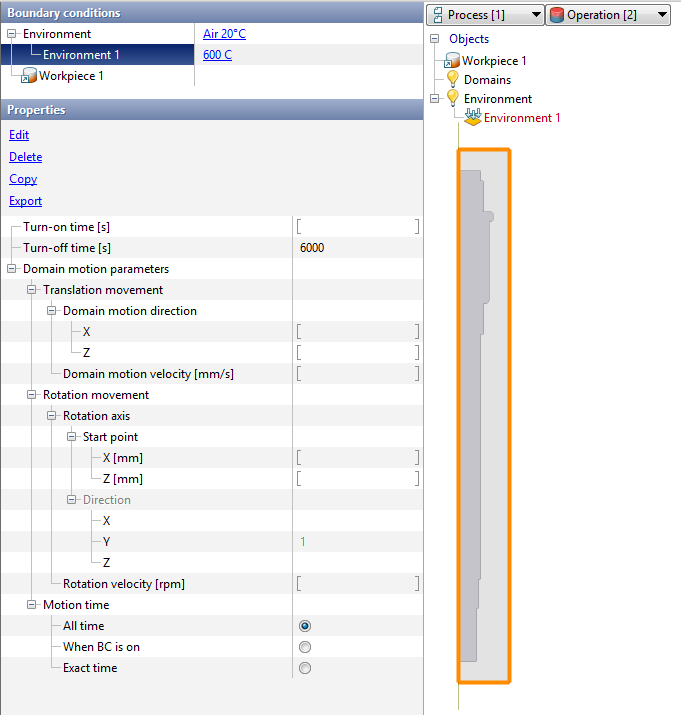The image size is (681, 715).
Task: Click the Operation dropdown icon
Action: click(x=557, y=15)
